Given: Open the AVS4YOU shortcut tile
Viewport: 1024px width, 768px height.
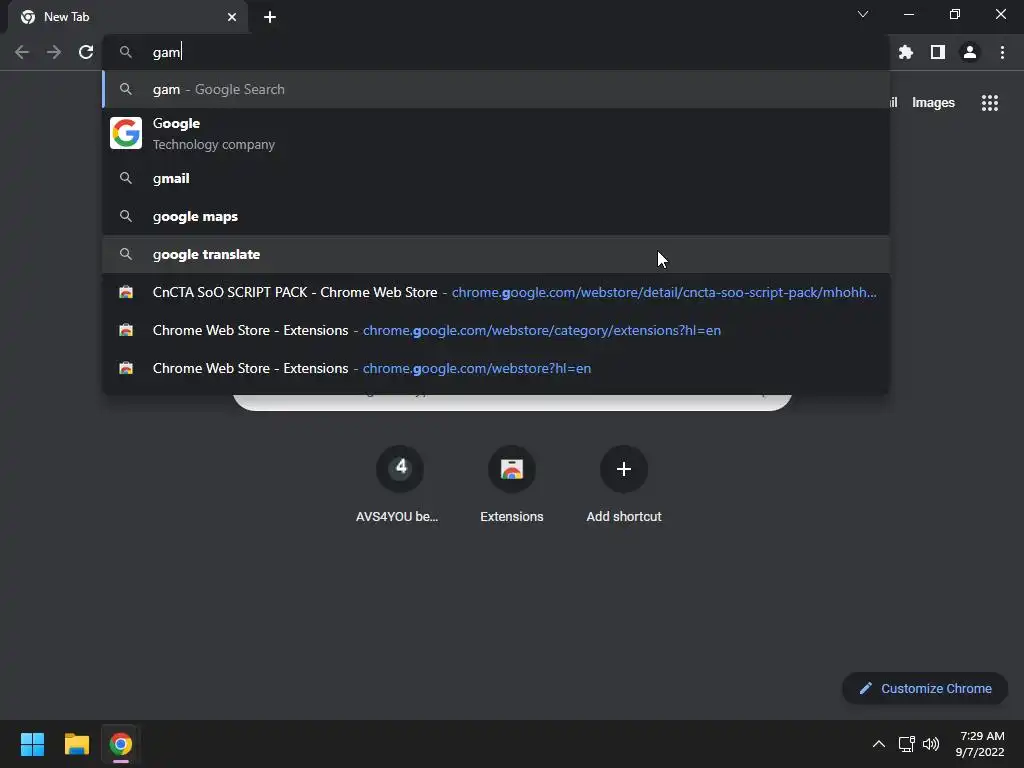Looking at the screenshot, I should 400,485.
